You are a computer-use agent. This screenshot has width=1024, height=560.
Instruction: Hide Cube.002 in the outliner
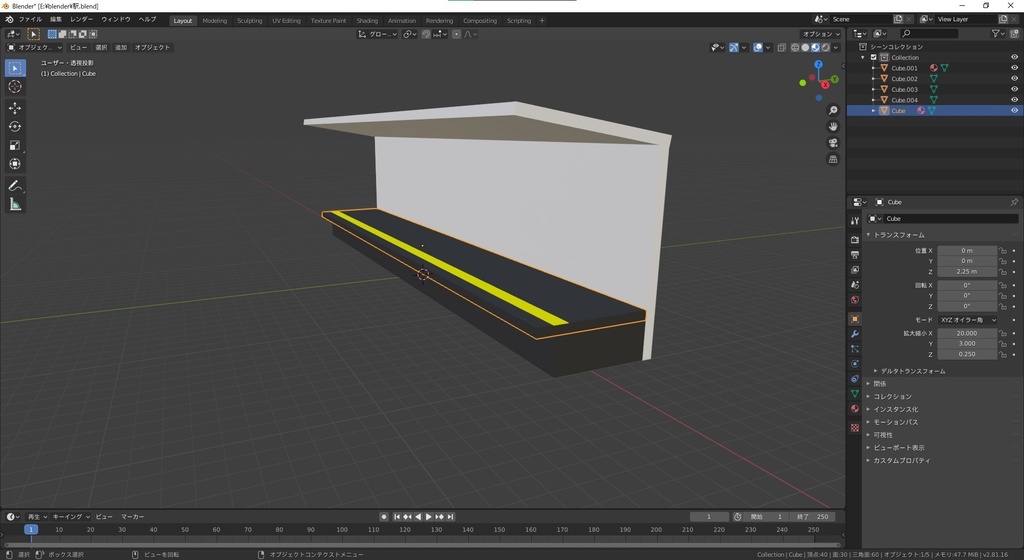[x=1014, y=78]
